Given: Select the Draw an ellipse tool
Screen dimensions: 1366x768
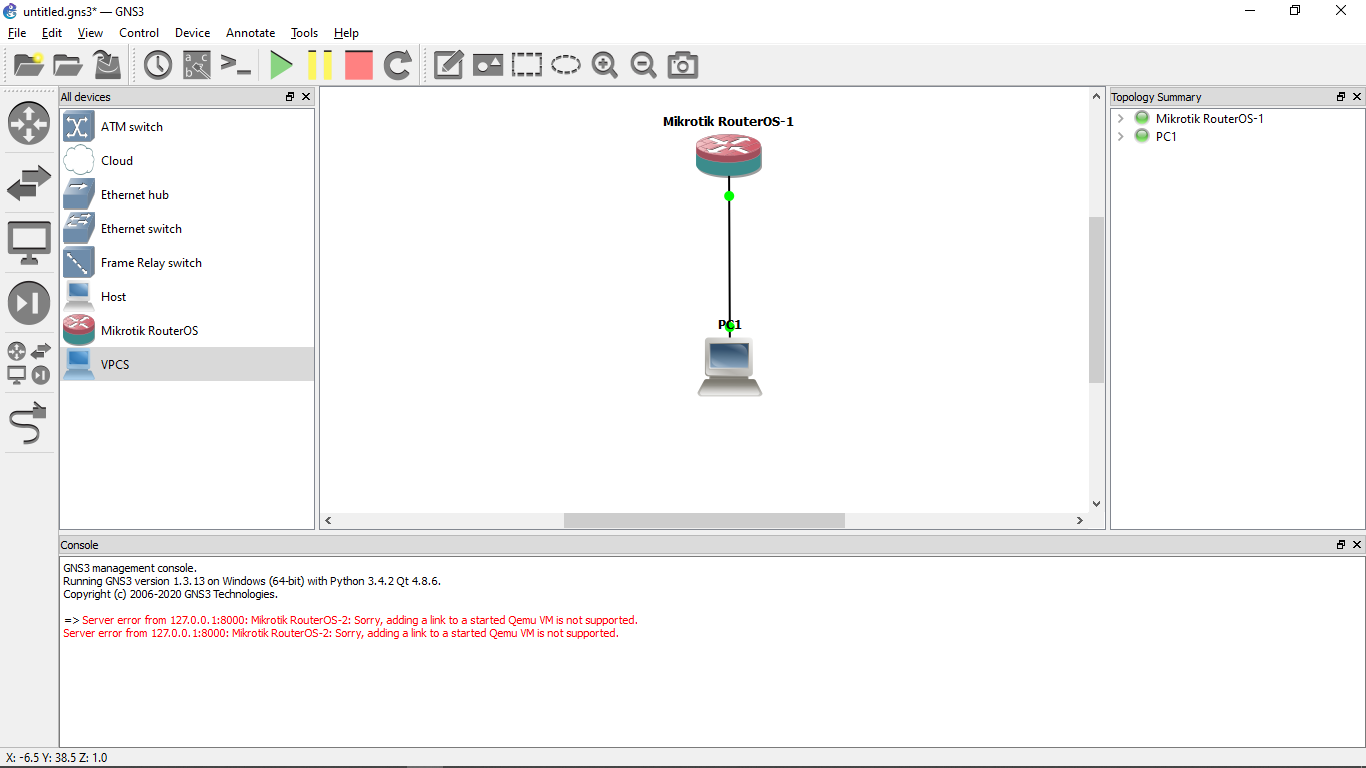Looking at the screenshot, I should tap(565, 65).
